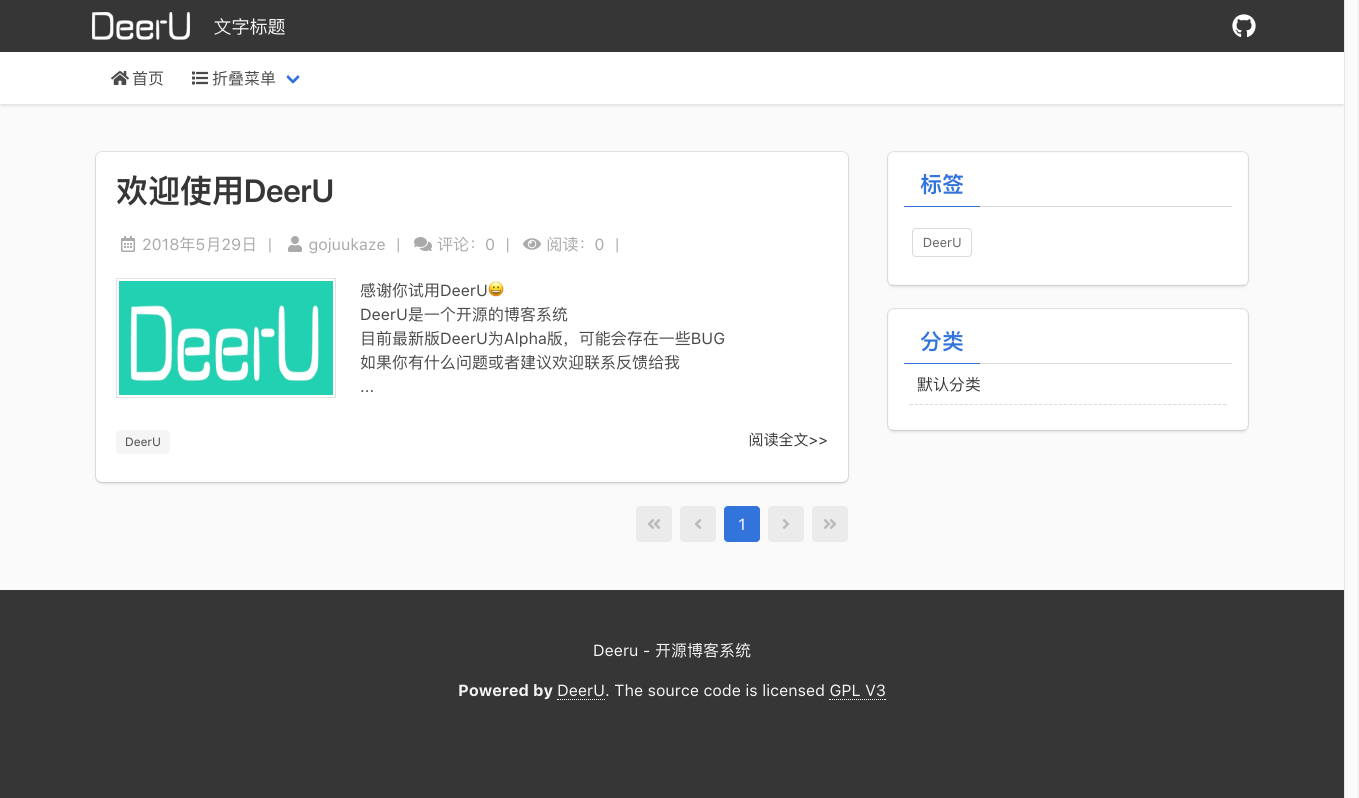Click the comments bubble icon
Image resolution: width=1359 pixels, height=798 pixels.
click(x=423, y=244)
